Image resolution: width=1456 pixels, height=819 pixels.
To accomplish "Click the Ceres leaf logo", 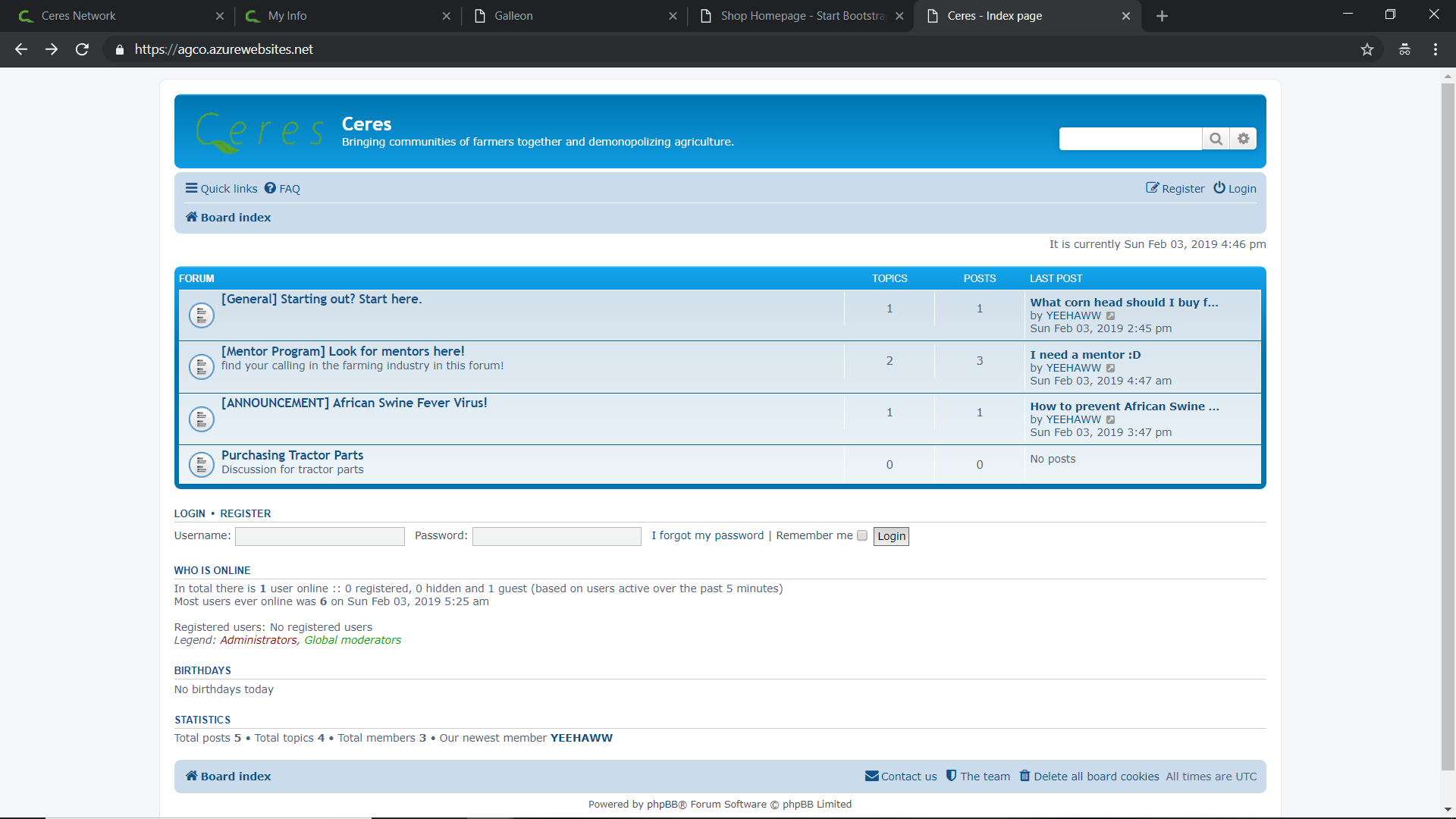I will (x=259, y=133).
